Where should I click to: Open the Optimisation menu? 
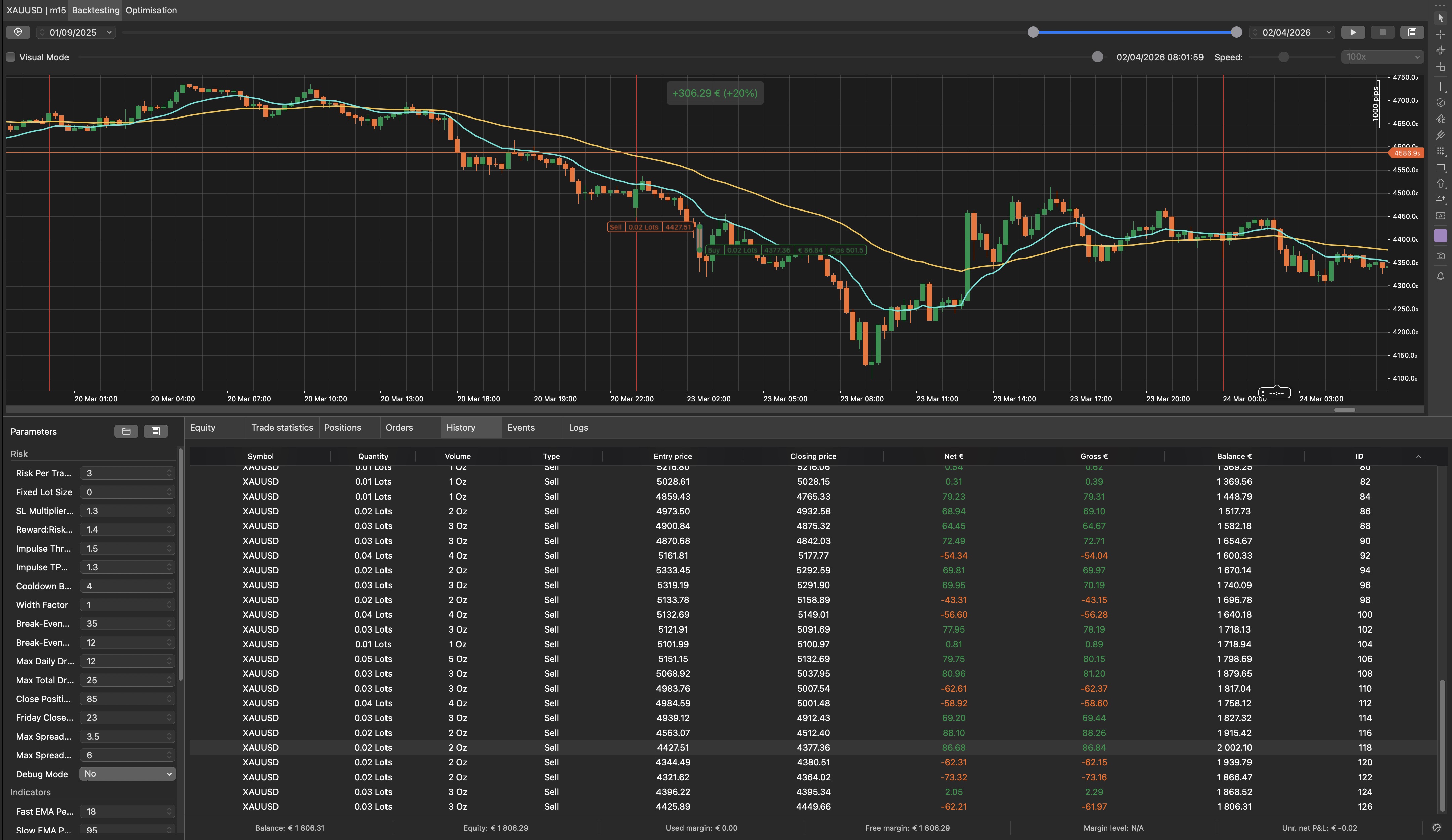151,10
